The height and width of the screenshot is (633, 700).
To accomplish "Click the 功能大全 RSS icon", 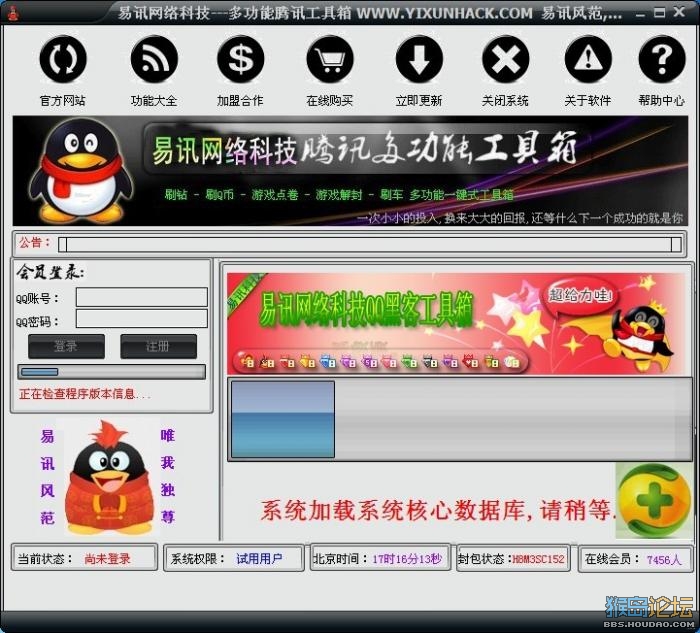I will pyautogui.click(x=154, y=59).
